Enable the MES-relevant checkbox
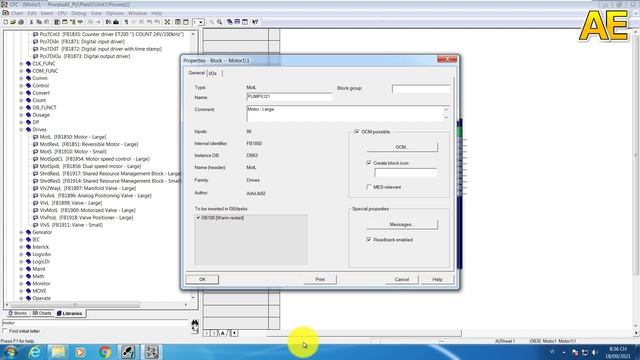Image resolution: width=640 pixels, height=360 pixels. pos(369,187)
